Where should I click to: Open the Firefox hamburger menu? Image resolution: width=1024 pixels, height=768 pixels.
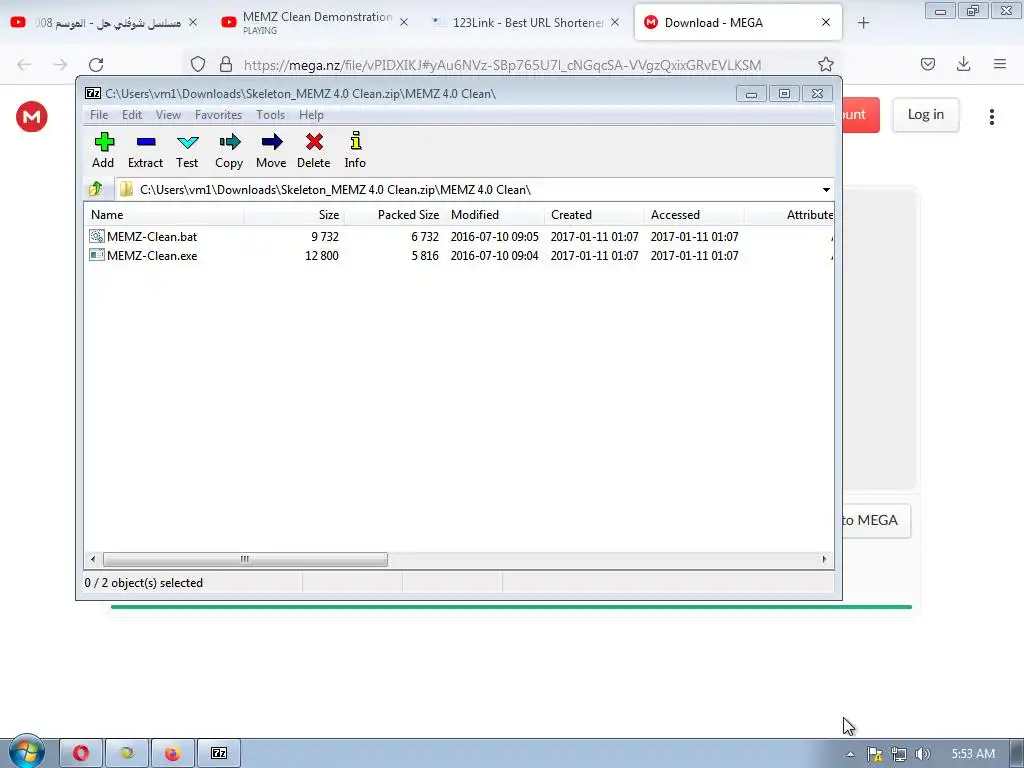(x=999, y=64)
